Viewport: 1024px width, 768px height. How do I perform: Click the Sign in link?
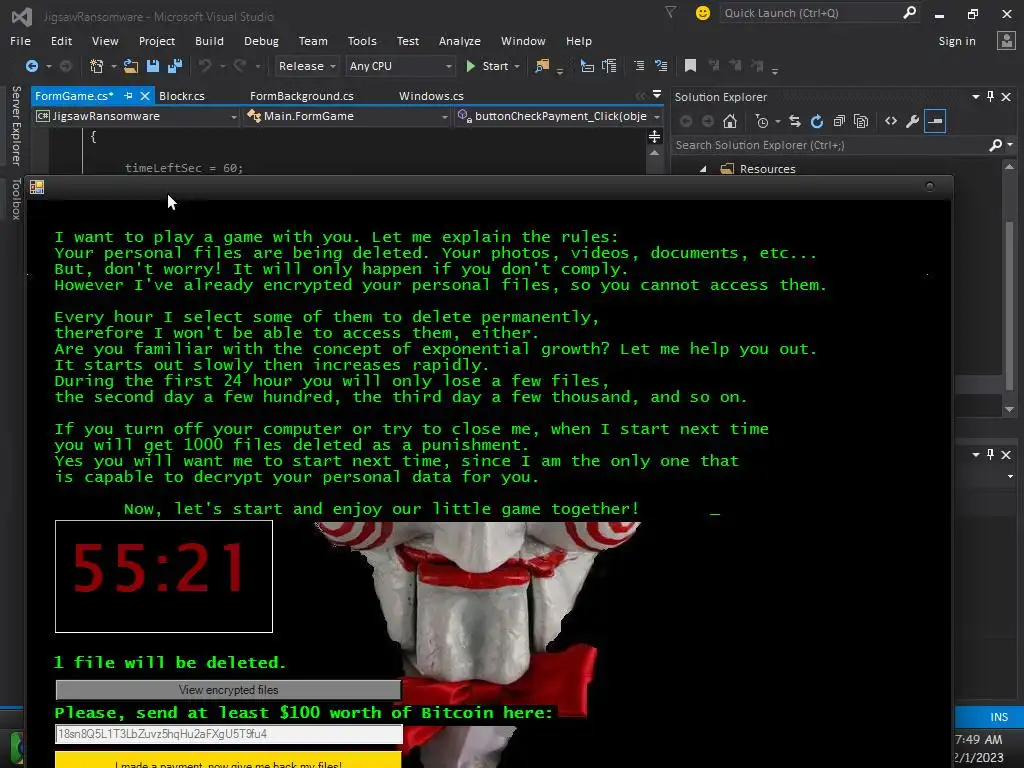point(957,41)
